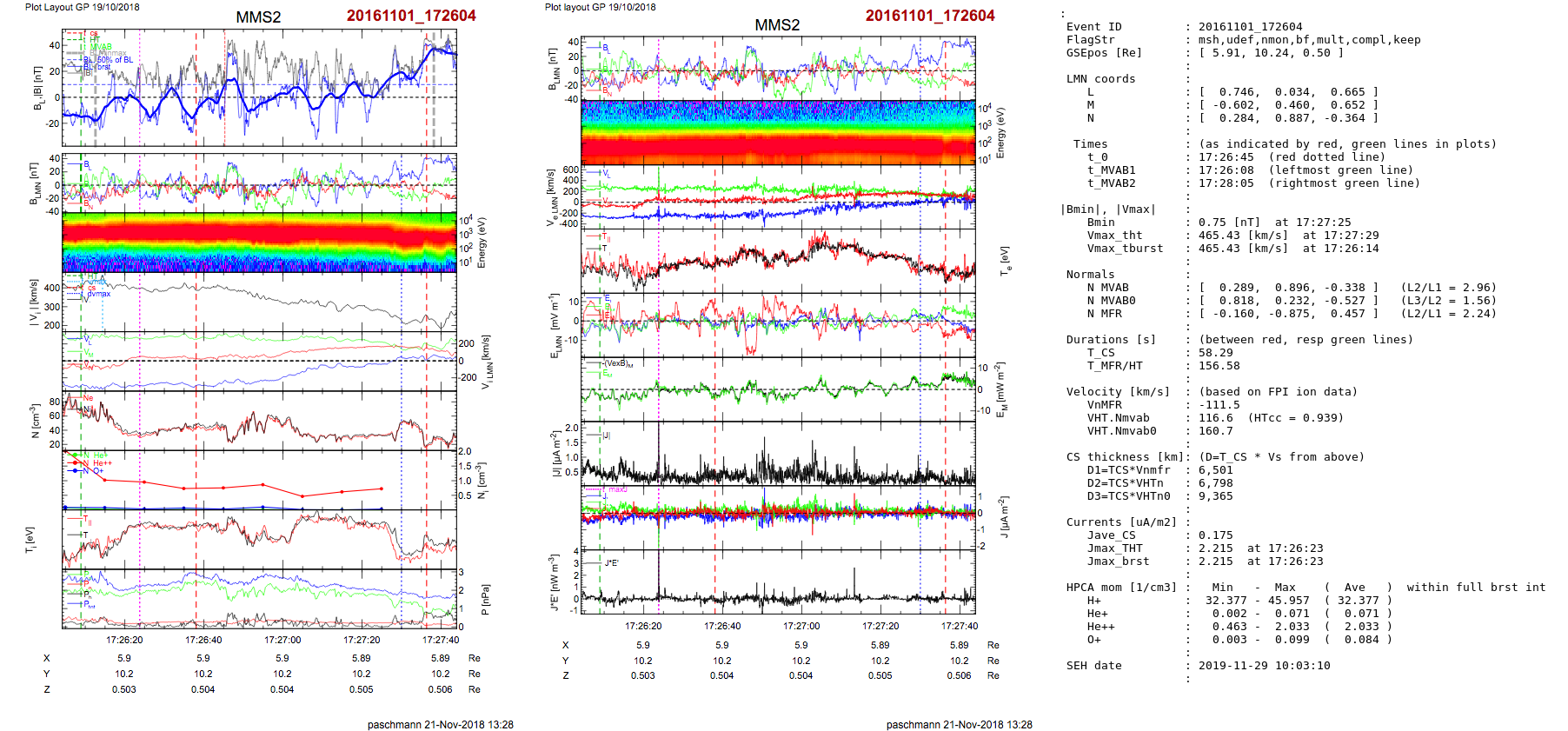Click the Event ID value in the text panel
This screenshot has height=731, width=1568.
[1250, 27]
